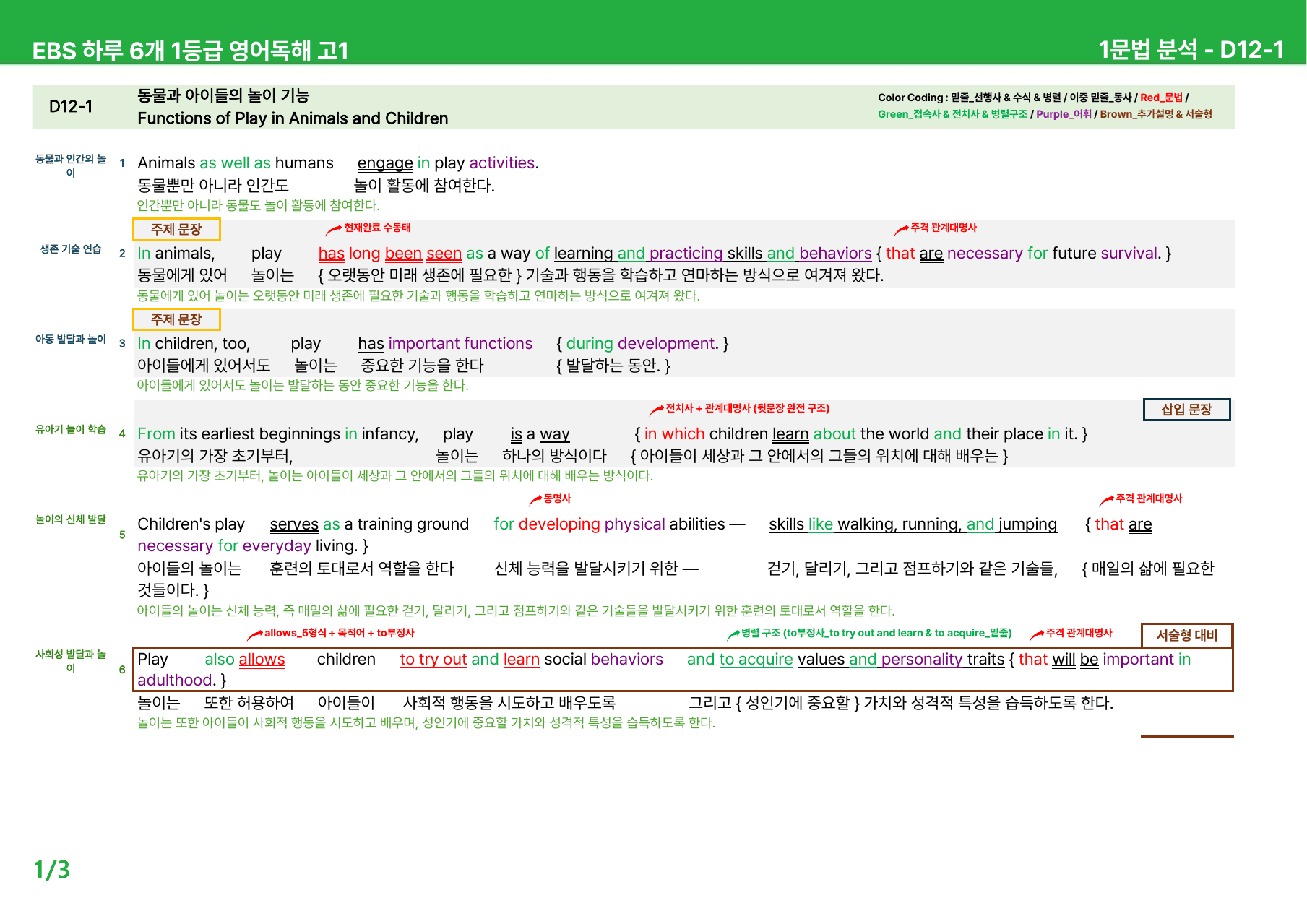Image resolution: width=1307 pixels, height=924 pixels.
Task: Click the side label '생존 기술 연습'
Action: click(x=71, y=249)
